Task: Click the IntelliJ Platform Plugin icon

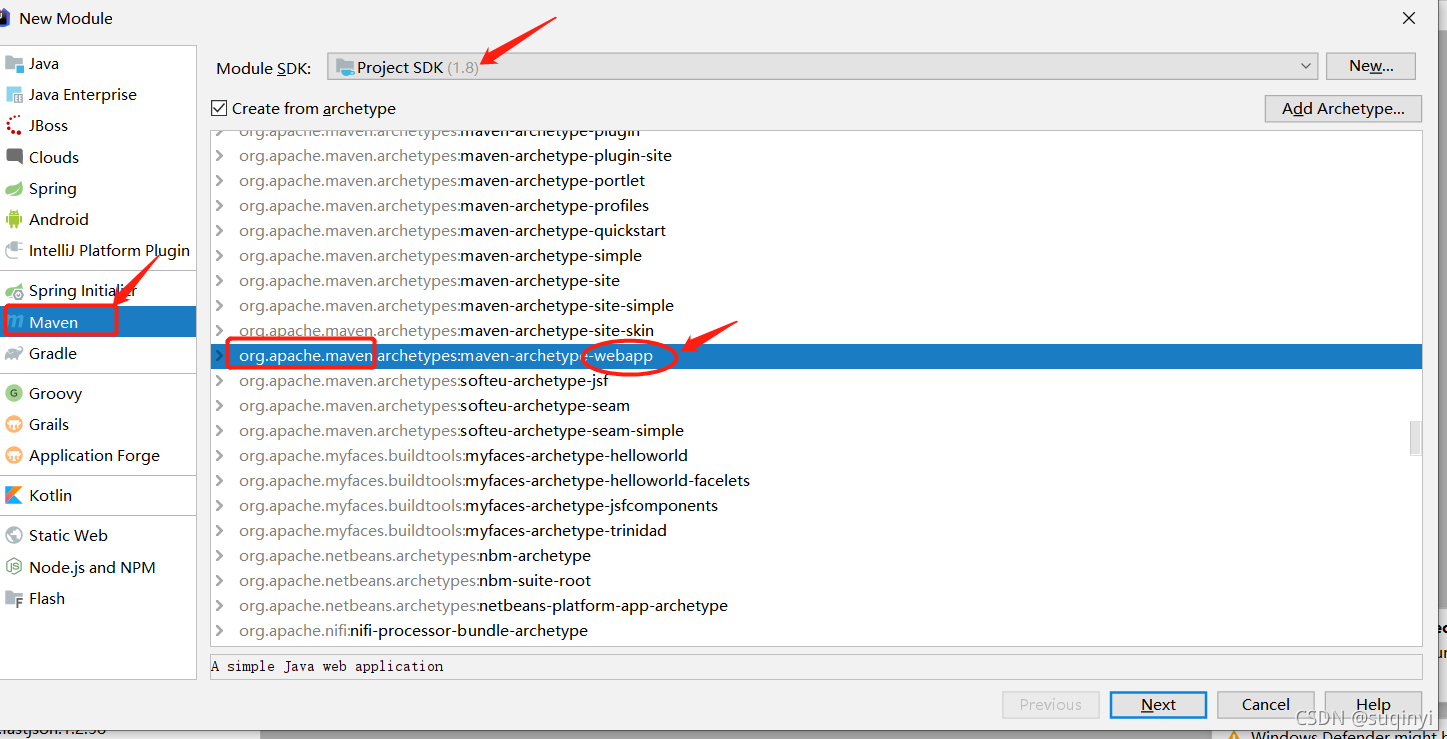Action: click(14, 251)
